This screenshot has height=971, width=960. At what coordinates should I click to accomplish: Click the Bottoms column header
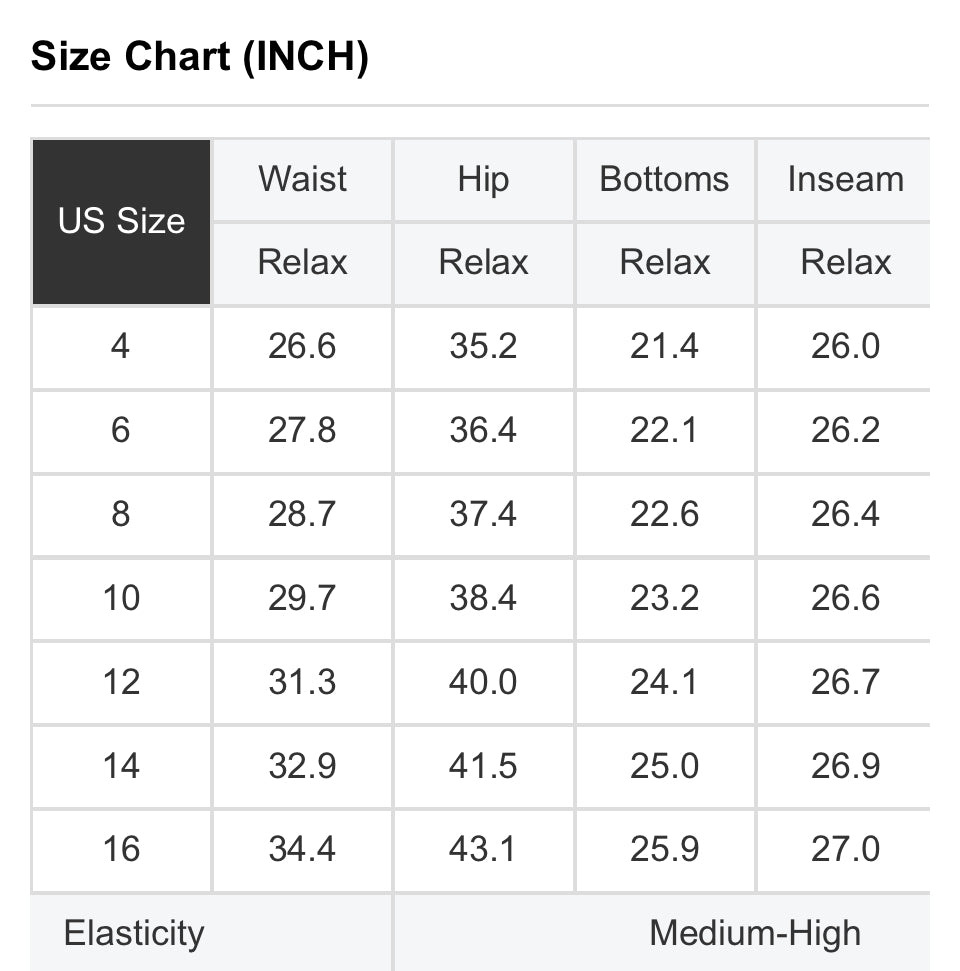(x=664, y=180)
